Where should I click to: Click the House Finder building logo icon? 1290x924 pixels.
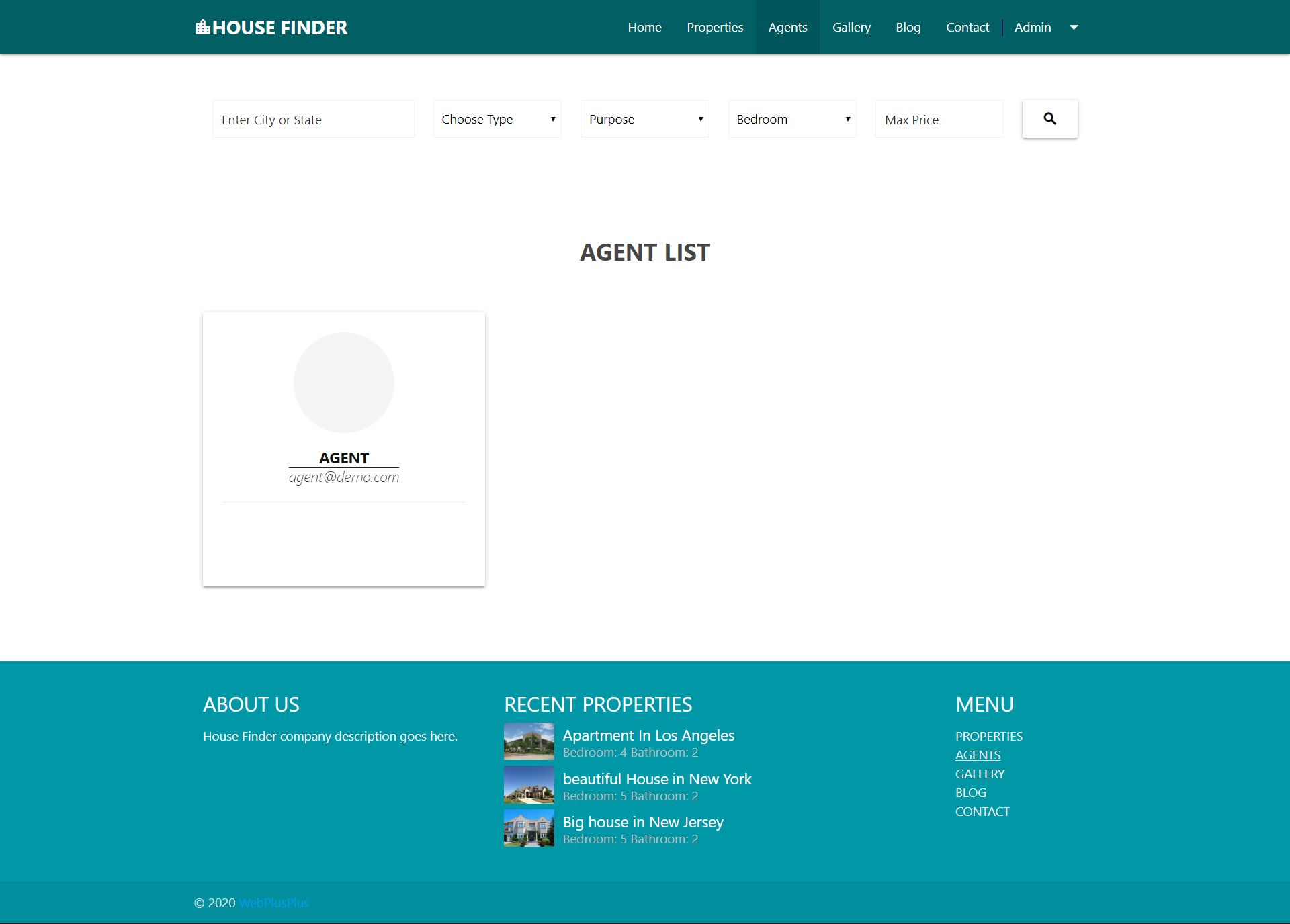coord(202,28)
